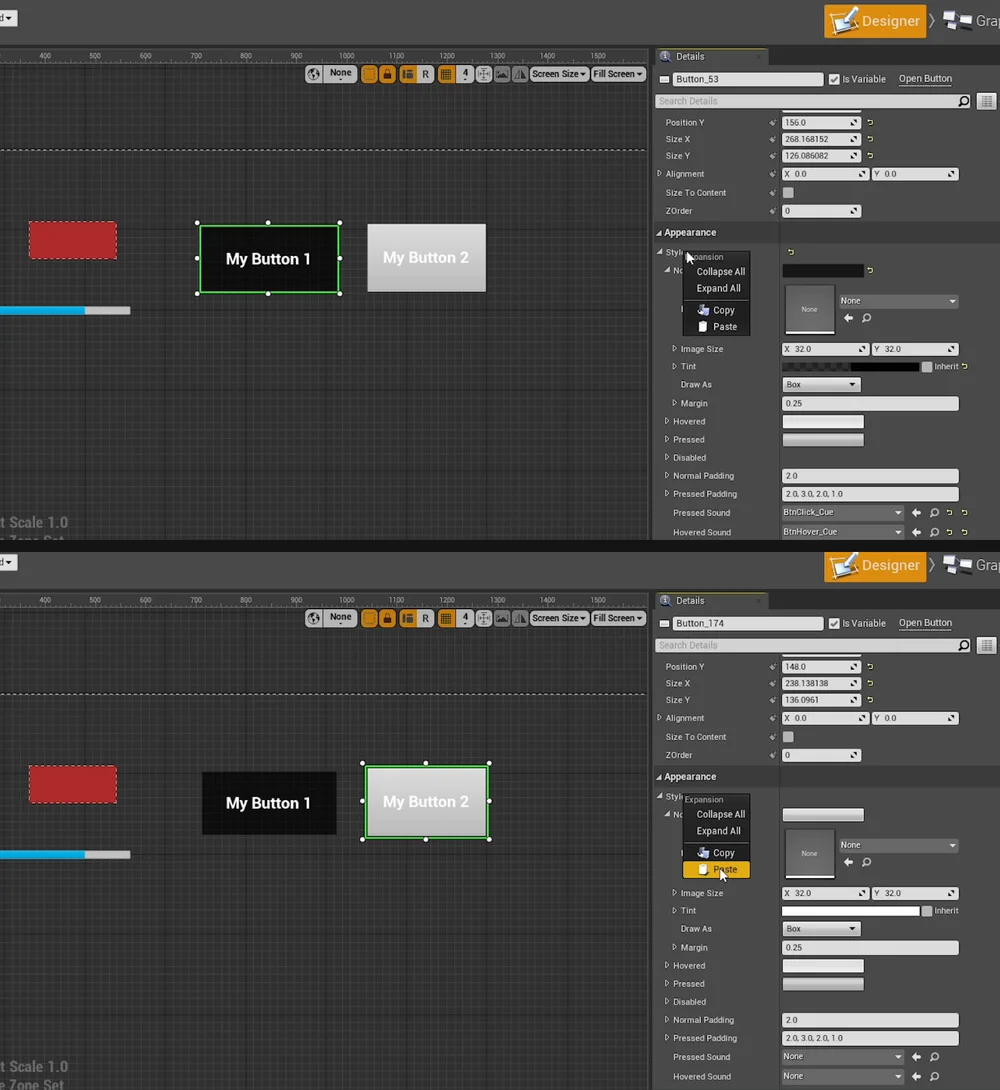Image resolution: width=1000 pixels, height=1090 pixels.
Task: Click the Open Button link in Details panel
Action: [925, 79]
